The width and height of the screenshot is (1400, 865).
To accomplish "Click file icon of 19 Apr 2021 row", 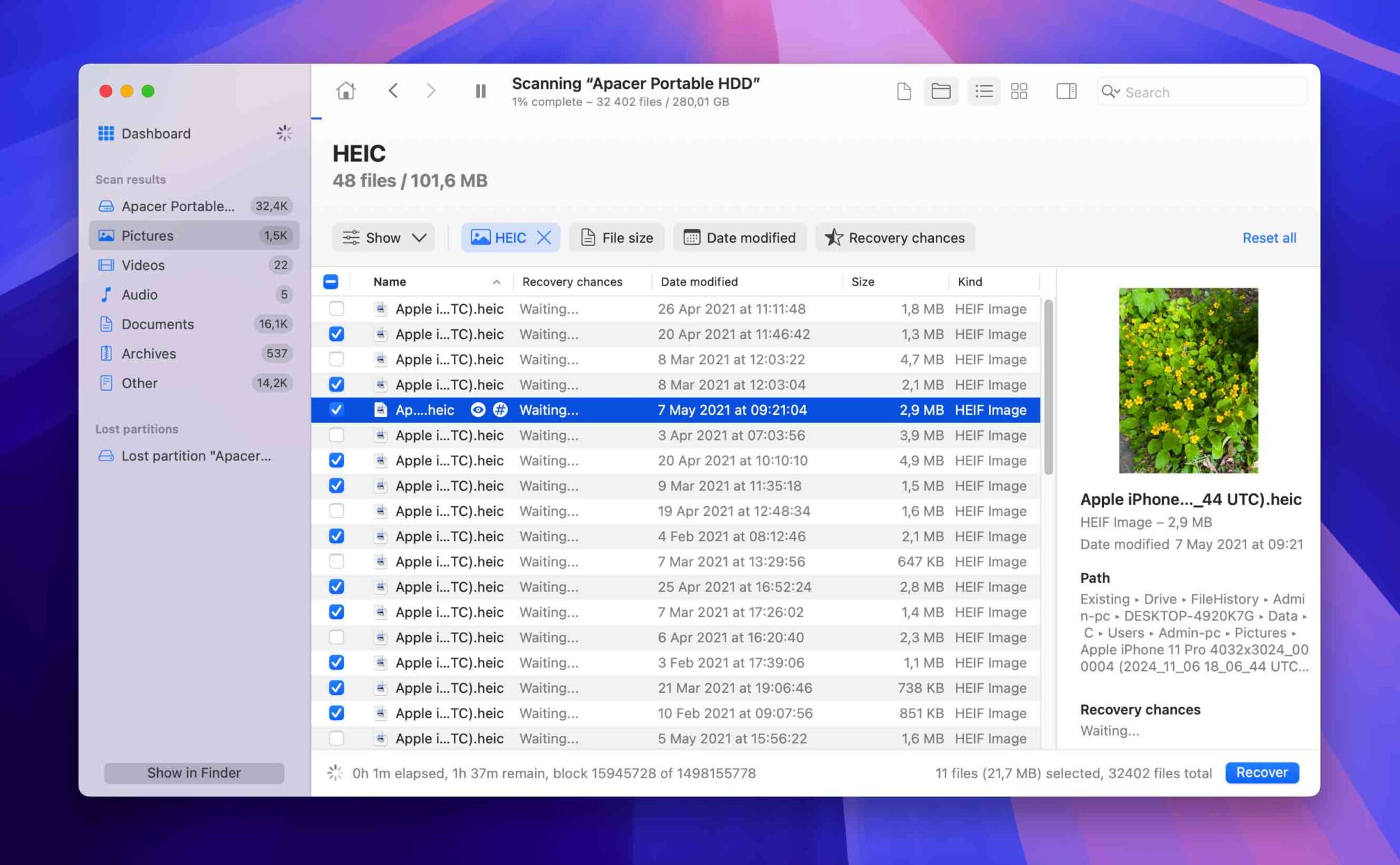I will [x=381, y=511].
